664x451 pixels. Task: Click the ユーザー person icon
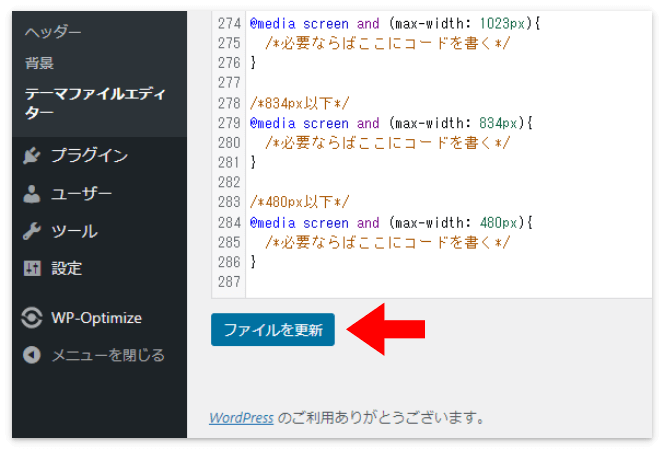pyautogui.click(x=32, y=194)
